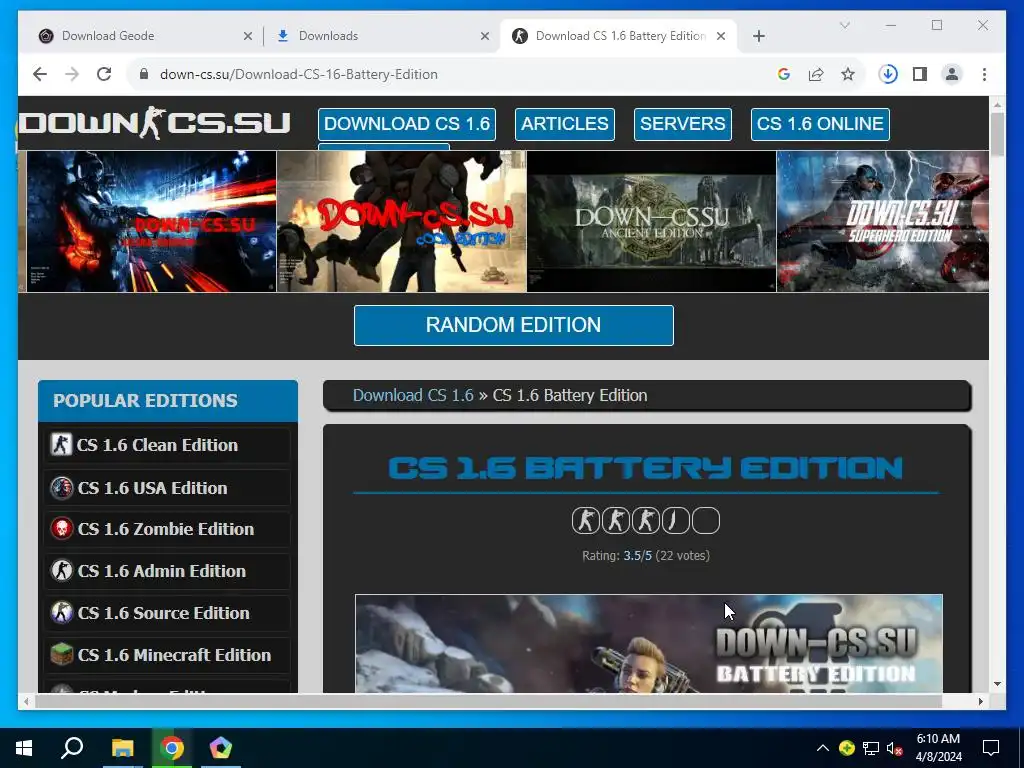Select the Download CS 1.6 Battery Edition tab
The image size is (1024, 768).
point(618,36)
